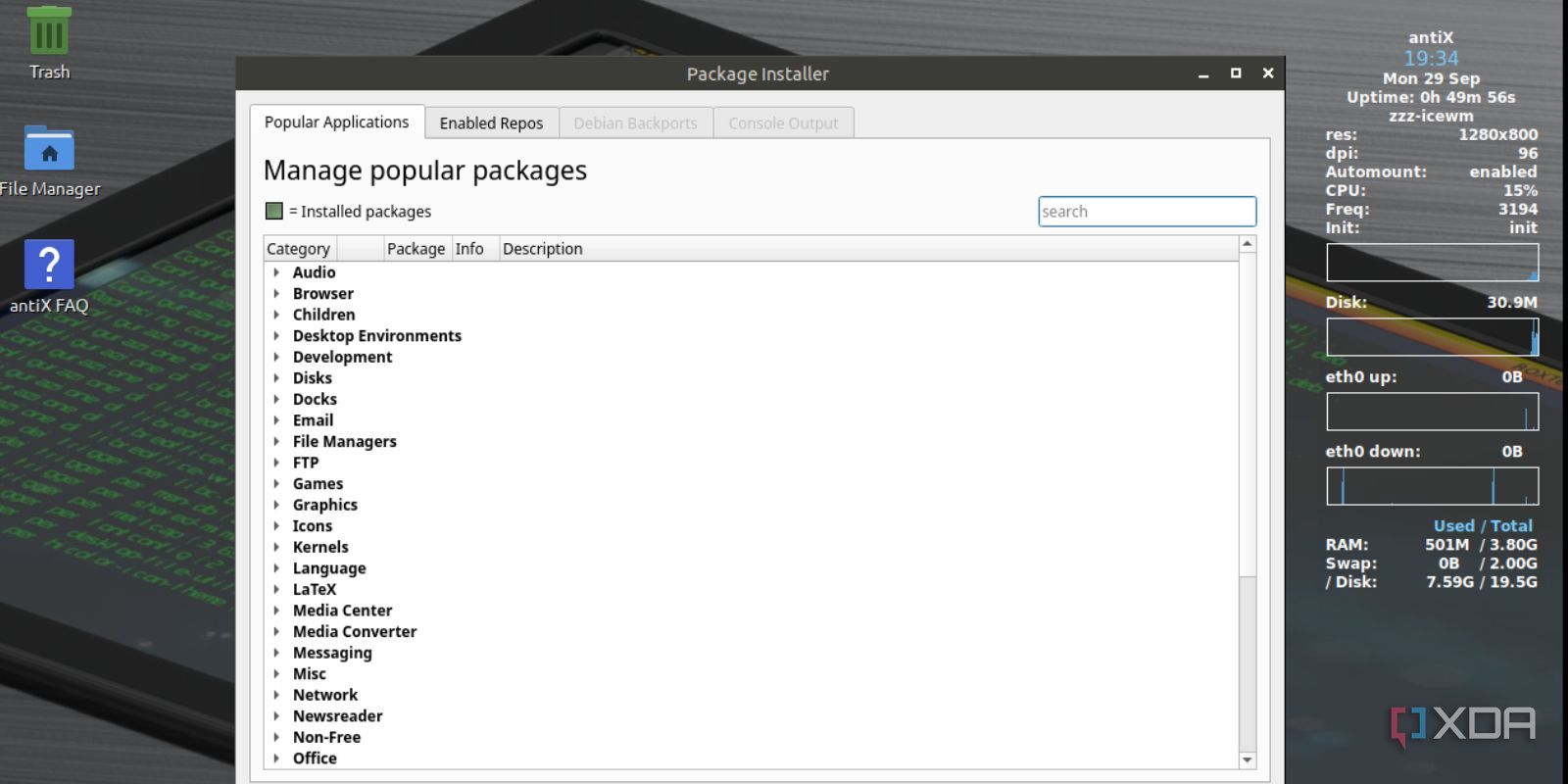Image resolution: width=1568 pixels, height=784 pixels.
Task: Switch to the Enabled Repos tab
Action: (491, 122)
